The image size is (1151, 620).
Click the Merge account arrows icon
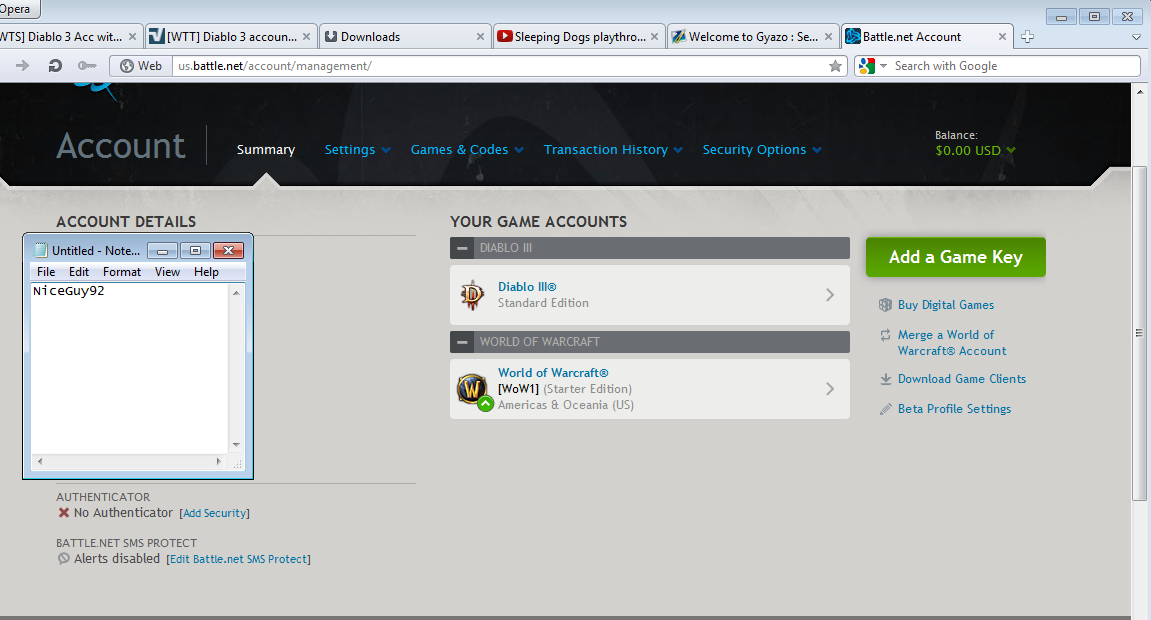tap(885, 335)
